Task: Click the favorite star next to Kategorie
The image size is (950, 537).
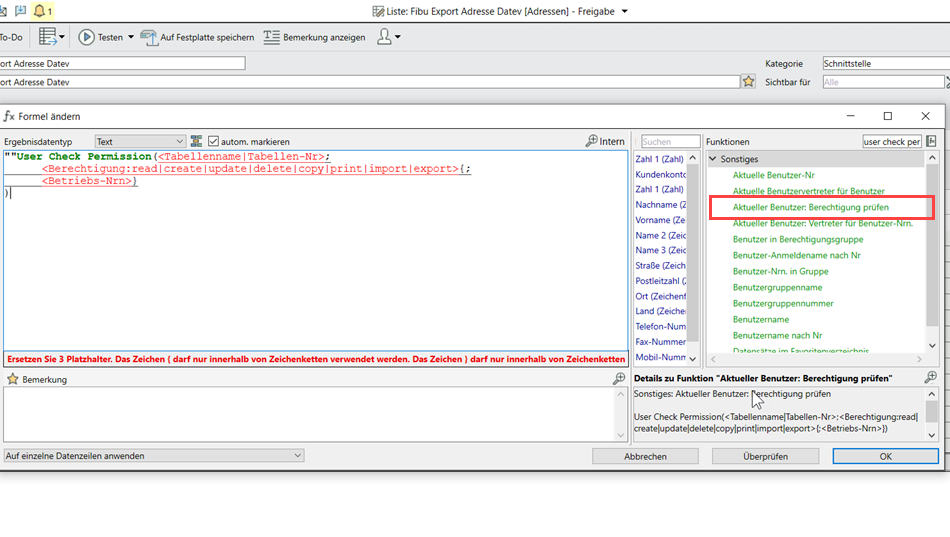Action: click(748, 82)
